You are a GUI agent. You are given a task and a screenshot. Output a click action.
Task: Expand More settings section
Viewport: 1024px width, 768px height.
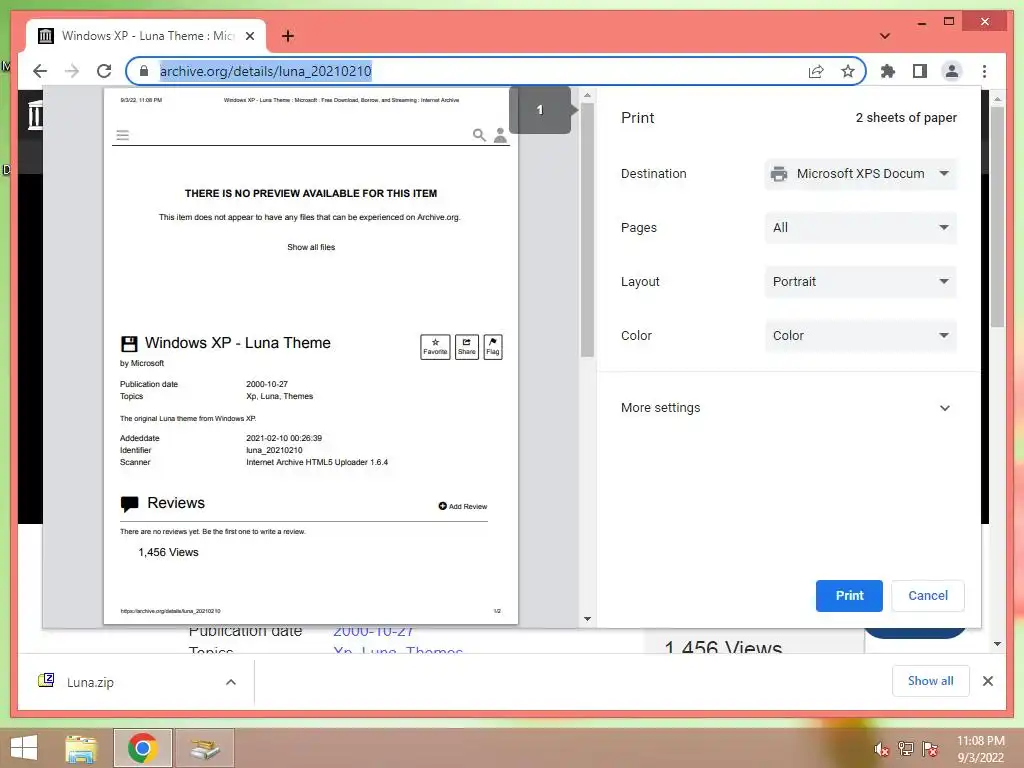(x=786, y=408)
